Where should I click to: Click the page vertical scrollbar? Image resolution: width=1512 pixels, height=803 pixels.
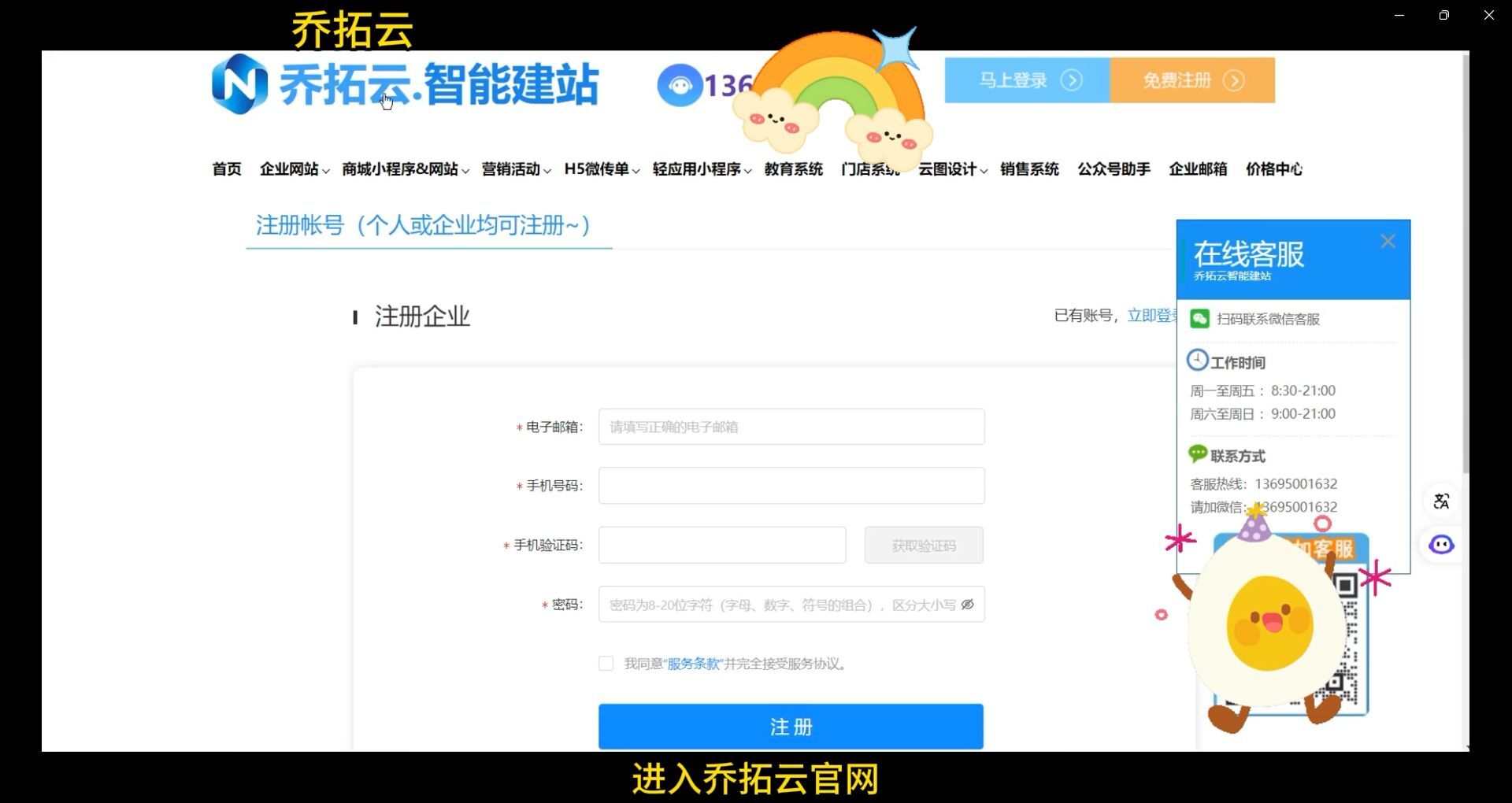pos(1466,264)
